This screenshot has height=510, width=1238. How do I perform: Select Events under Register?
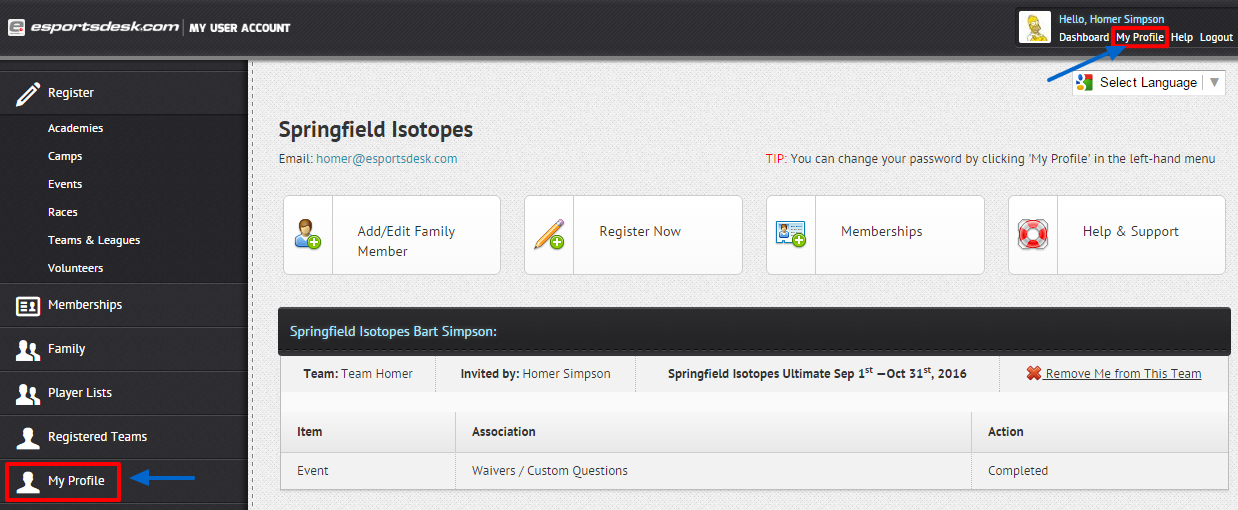(65, 184)
